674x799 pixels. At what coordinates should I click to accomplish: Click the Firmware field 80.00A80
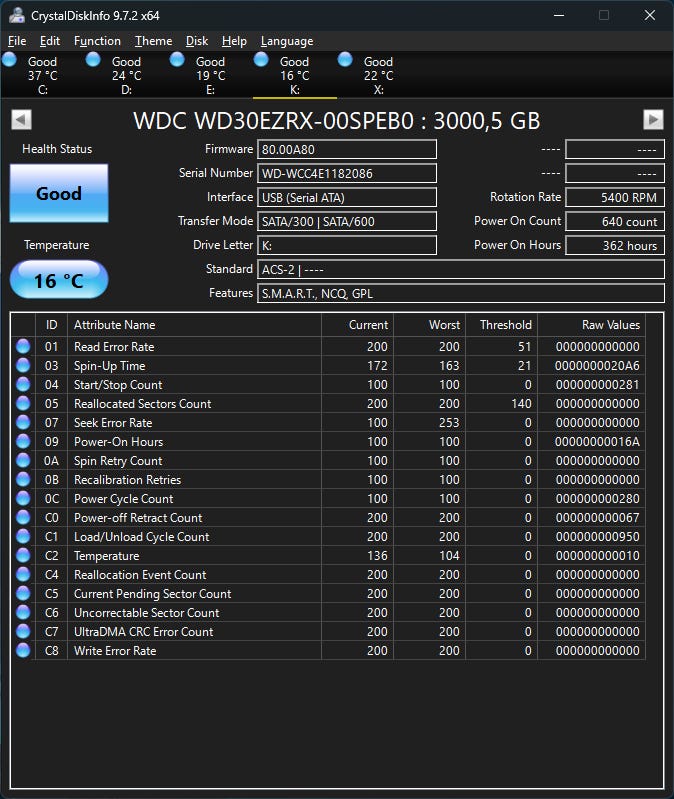347,149
